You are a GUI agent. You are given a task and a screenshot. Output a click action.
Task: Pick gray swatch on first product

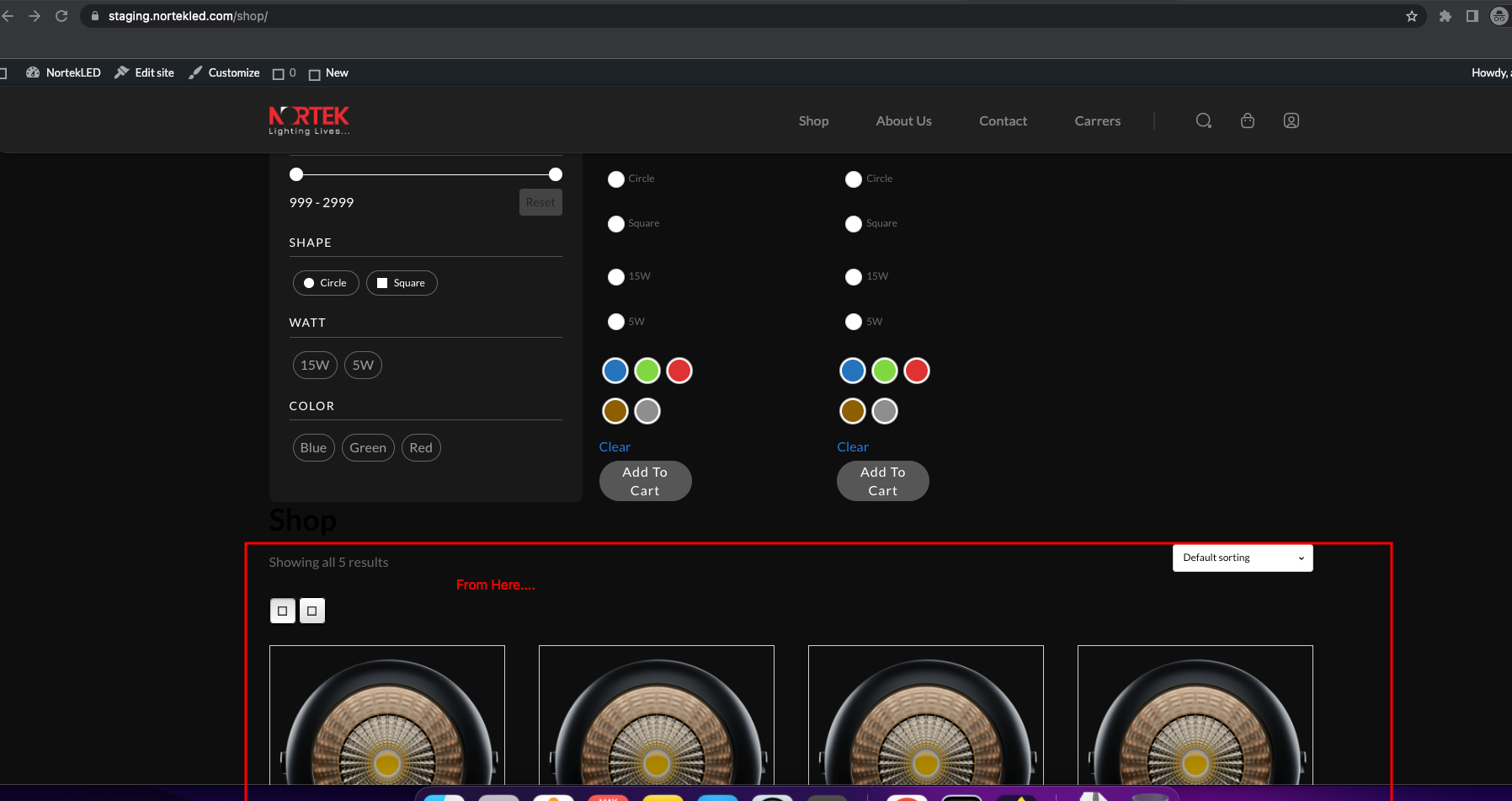pyautogui.click(x=647, y=411)
